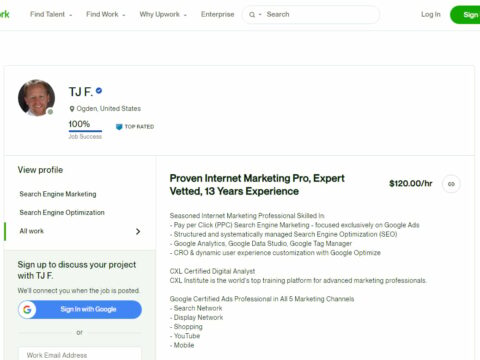Click the copy profile link icon

(451, 184)
